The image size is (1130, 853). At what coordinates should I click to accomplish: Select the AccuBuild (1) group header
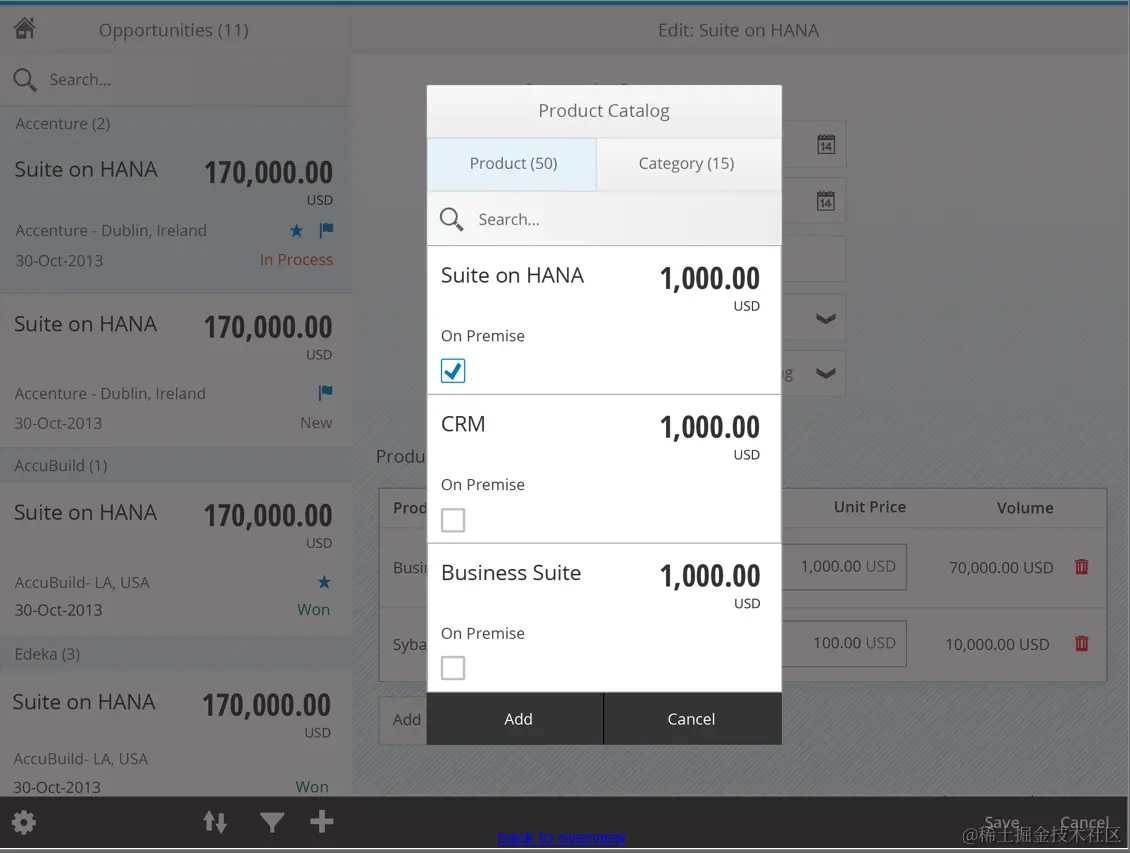(x=177, y=465)
